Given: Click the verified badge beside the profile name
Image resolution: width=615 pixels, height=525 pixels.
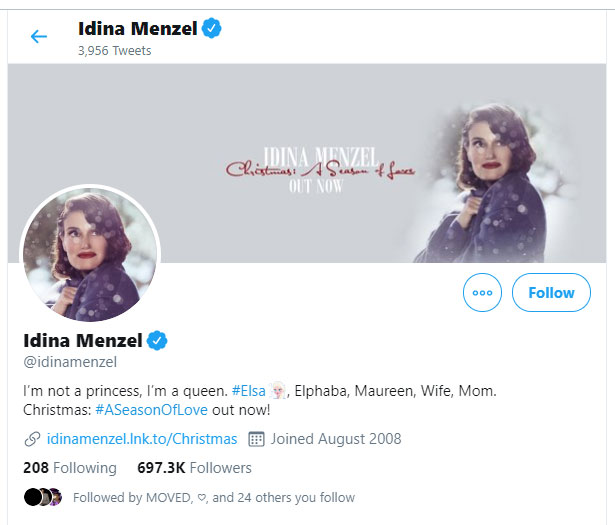Looking at the screenshot, I should click(158, 340).
